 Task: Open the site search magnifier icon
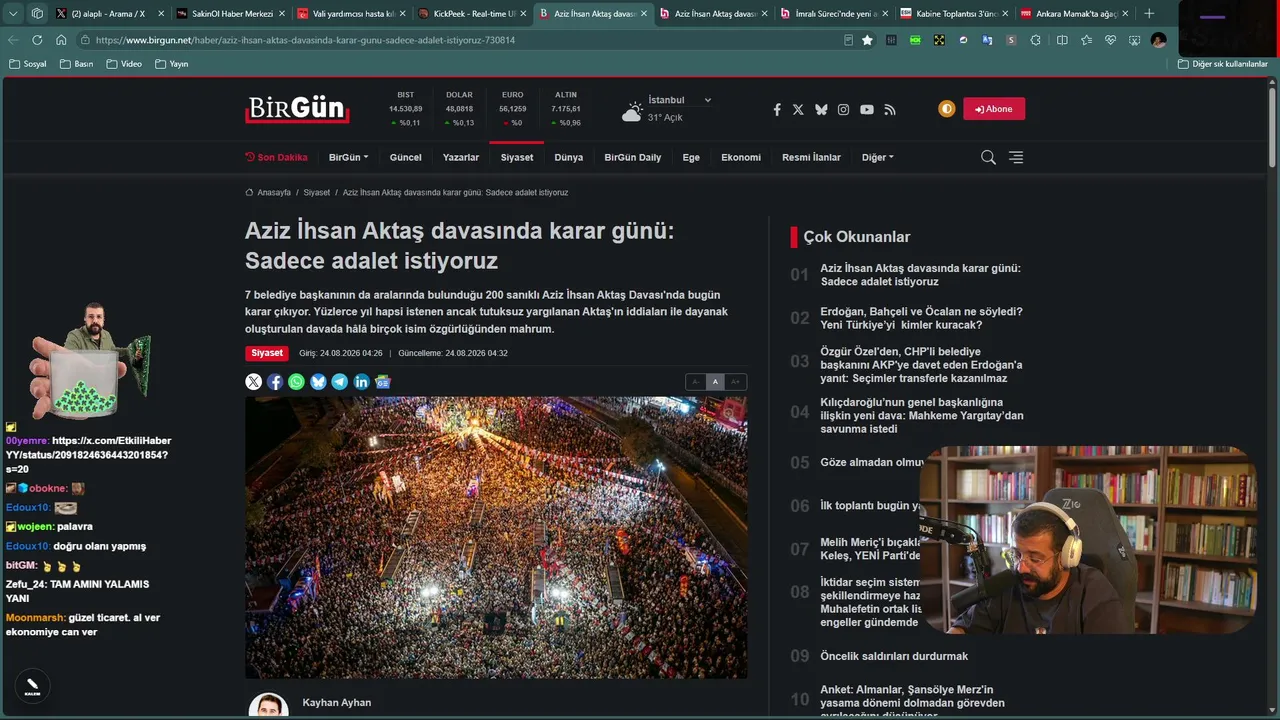(988, 157)
